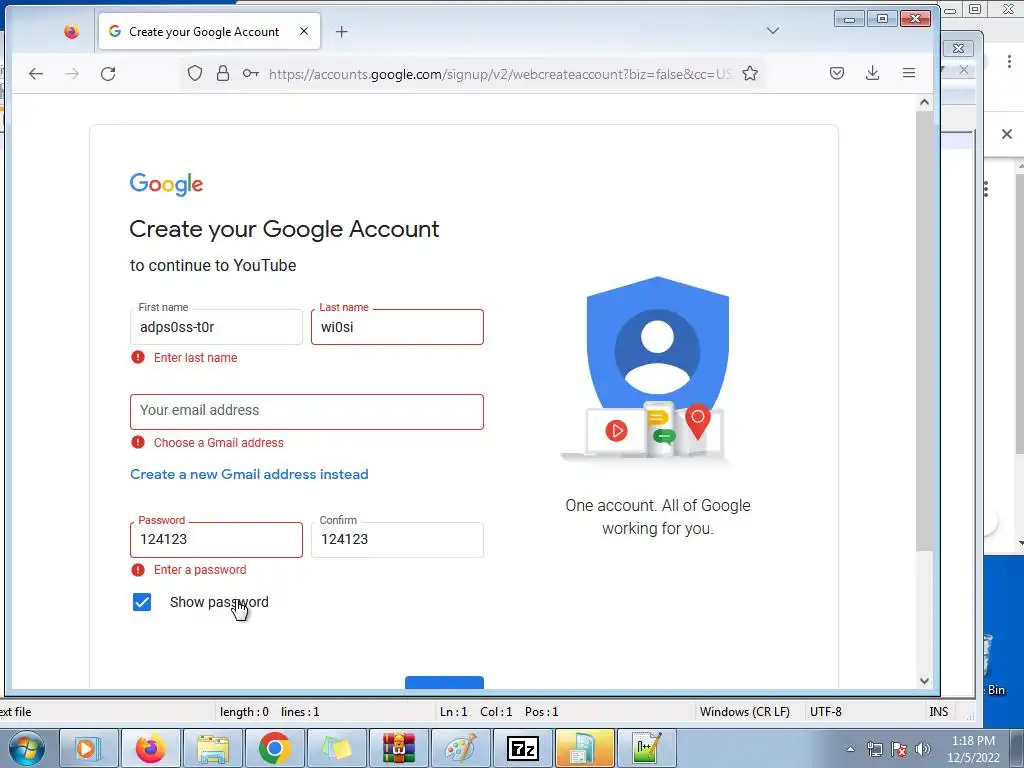
Task: Open Windows Media Player from taskbar
Action: 88,748
